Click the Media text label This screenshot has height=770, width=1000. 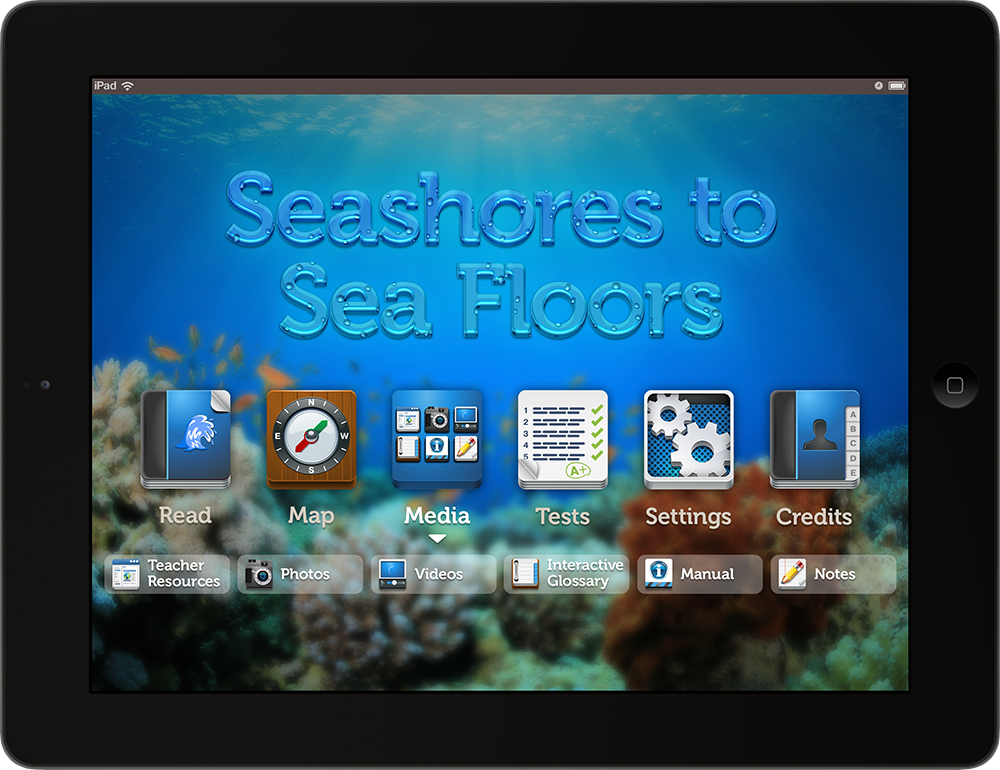click(437, 516)
